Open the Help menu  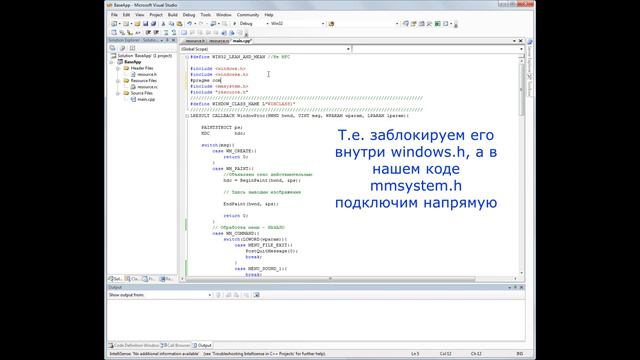(269, 15)
